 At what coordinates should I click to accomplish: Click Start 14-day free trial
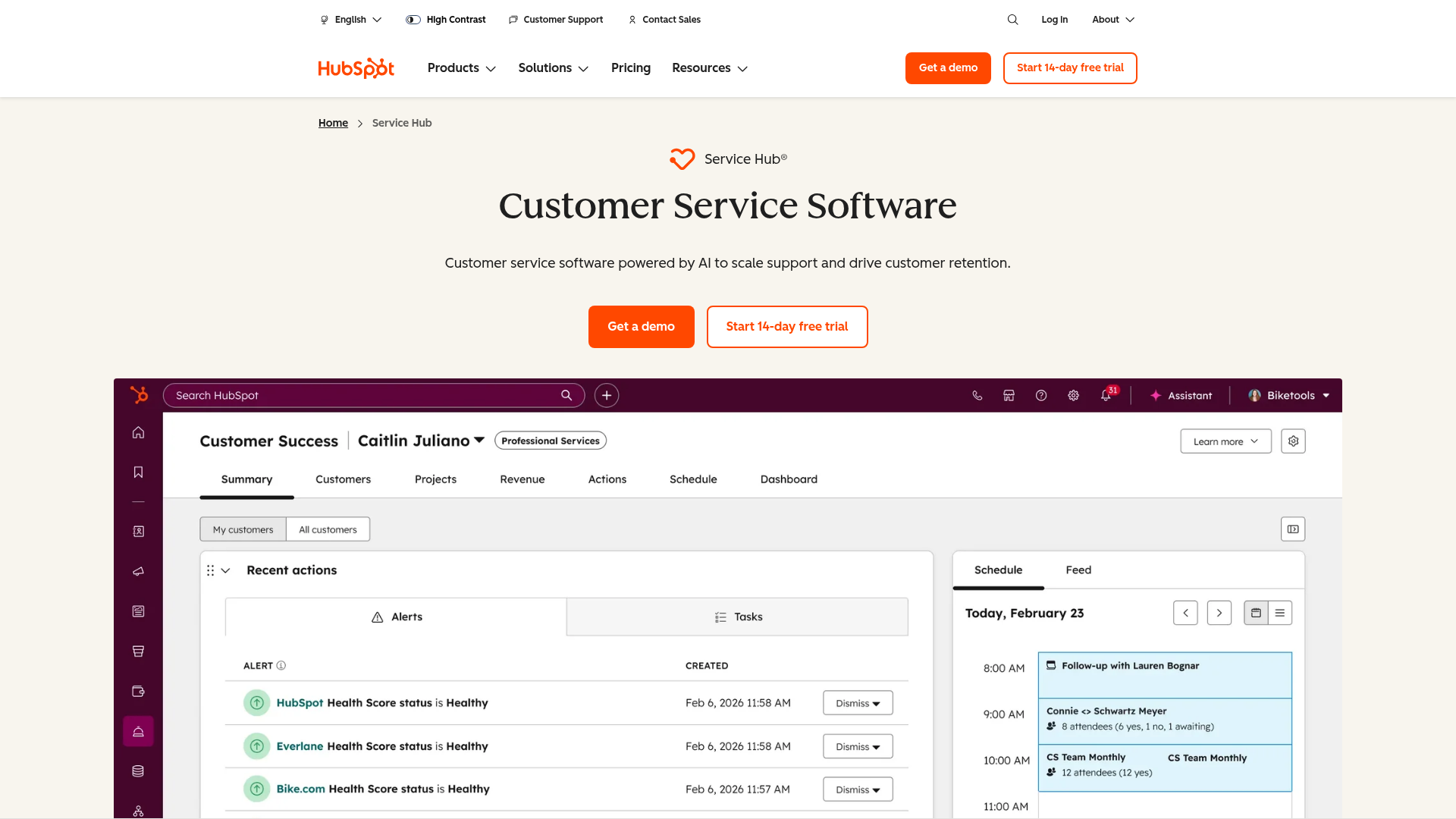click(x=1069, y=67)
